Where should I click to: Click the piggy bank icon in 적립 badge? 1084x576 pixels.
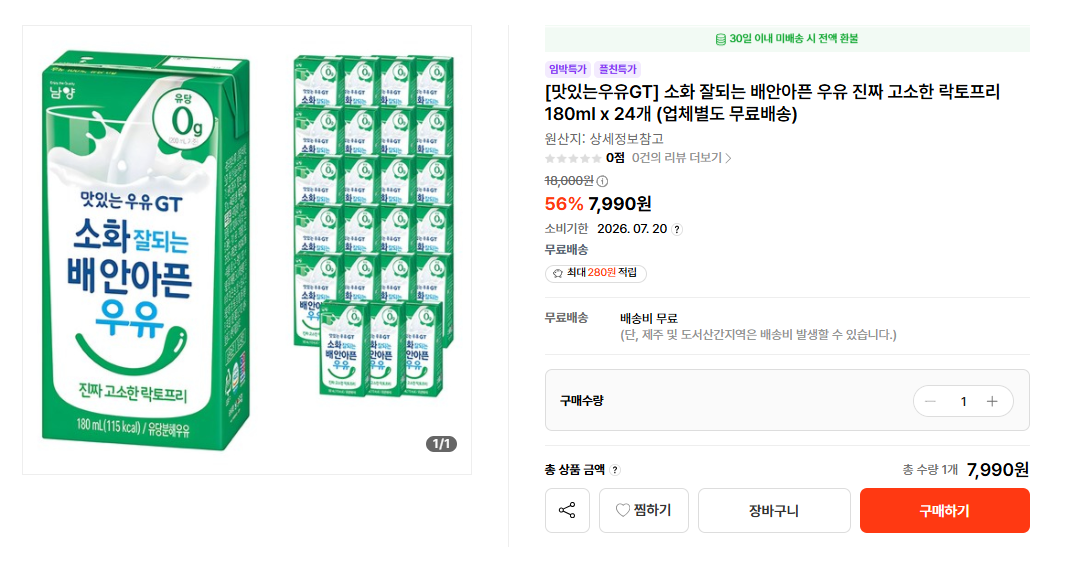(557, 273)
